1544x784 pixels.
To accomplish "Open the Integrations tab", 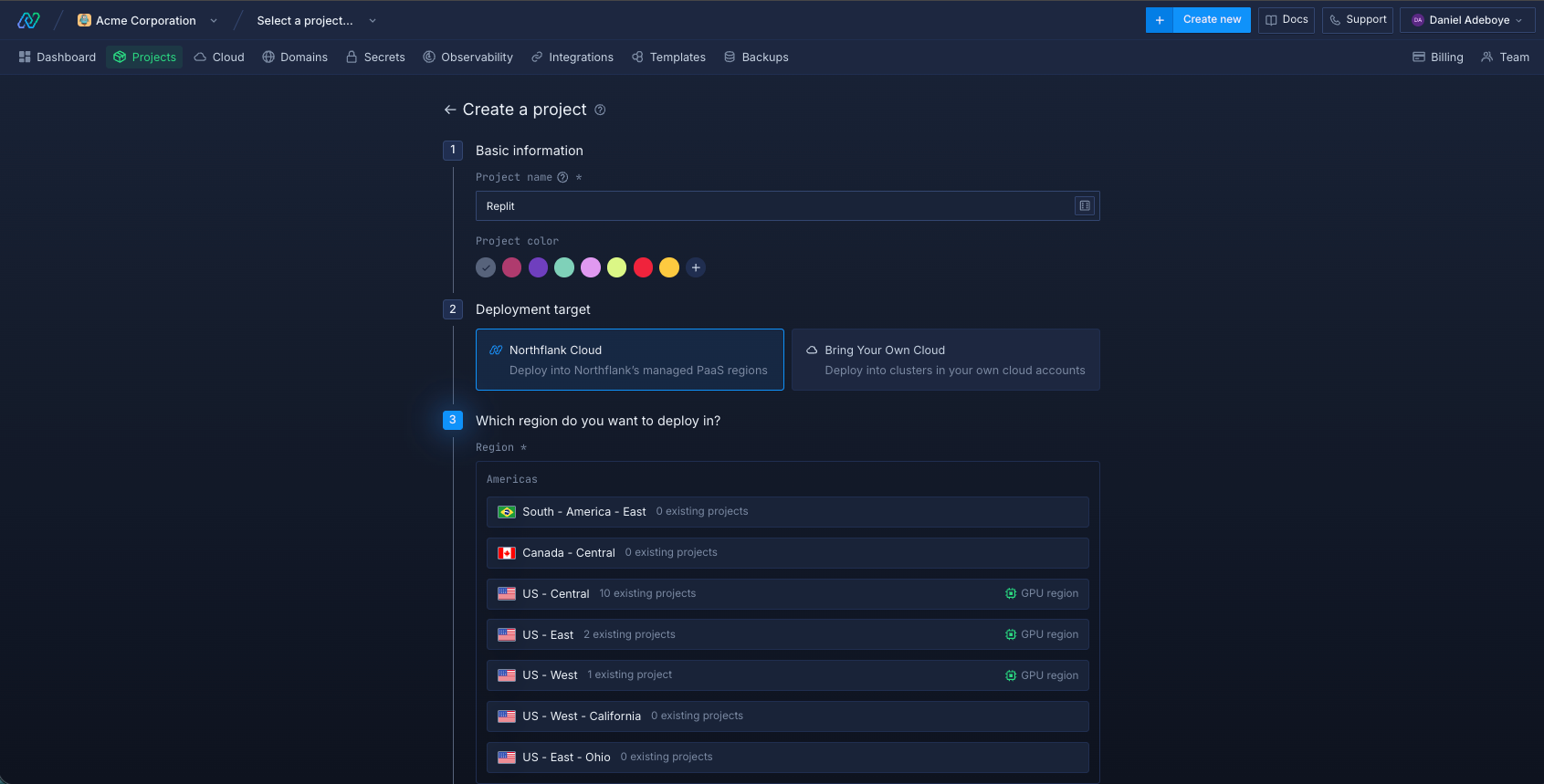I will [x=572, y=57].
